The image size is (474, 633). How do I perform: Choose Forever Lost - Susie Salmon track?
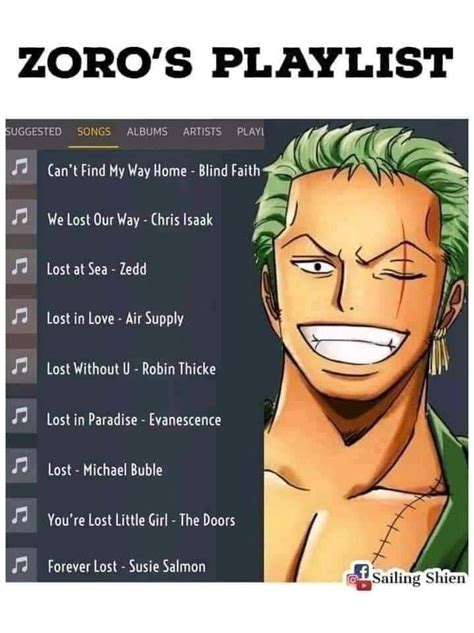click(126, 566)
